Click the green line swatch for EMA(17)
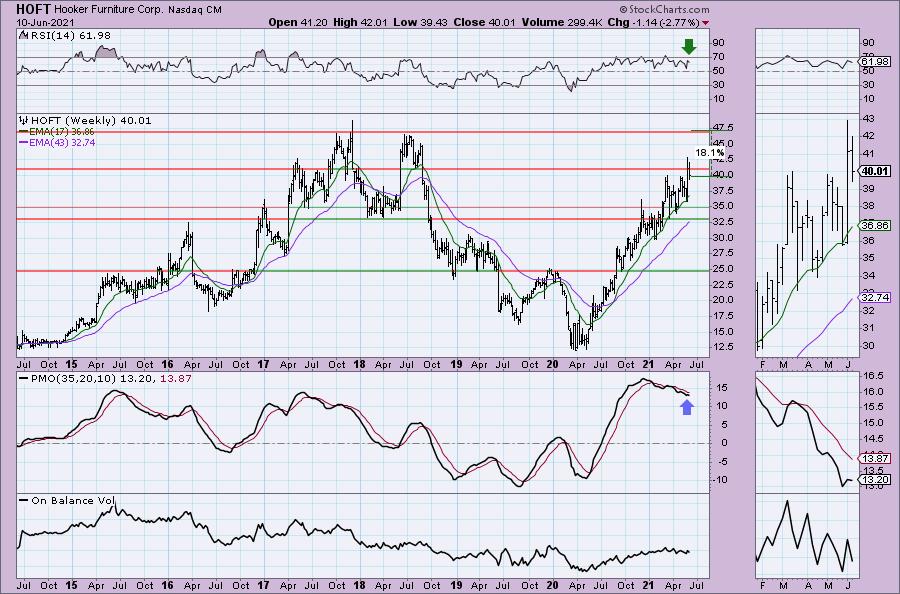This screenshot has height=594, width=900. [24, 132]
